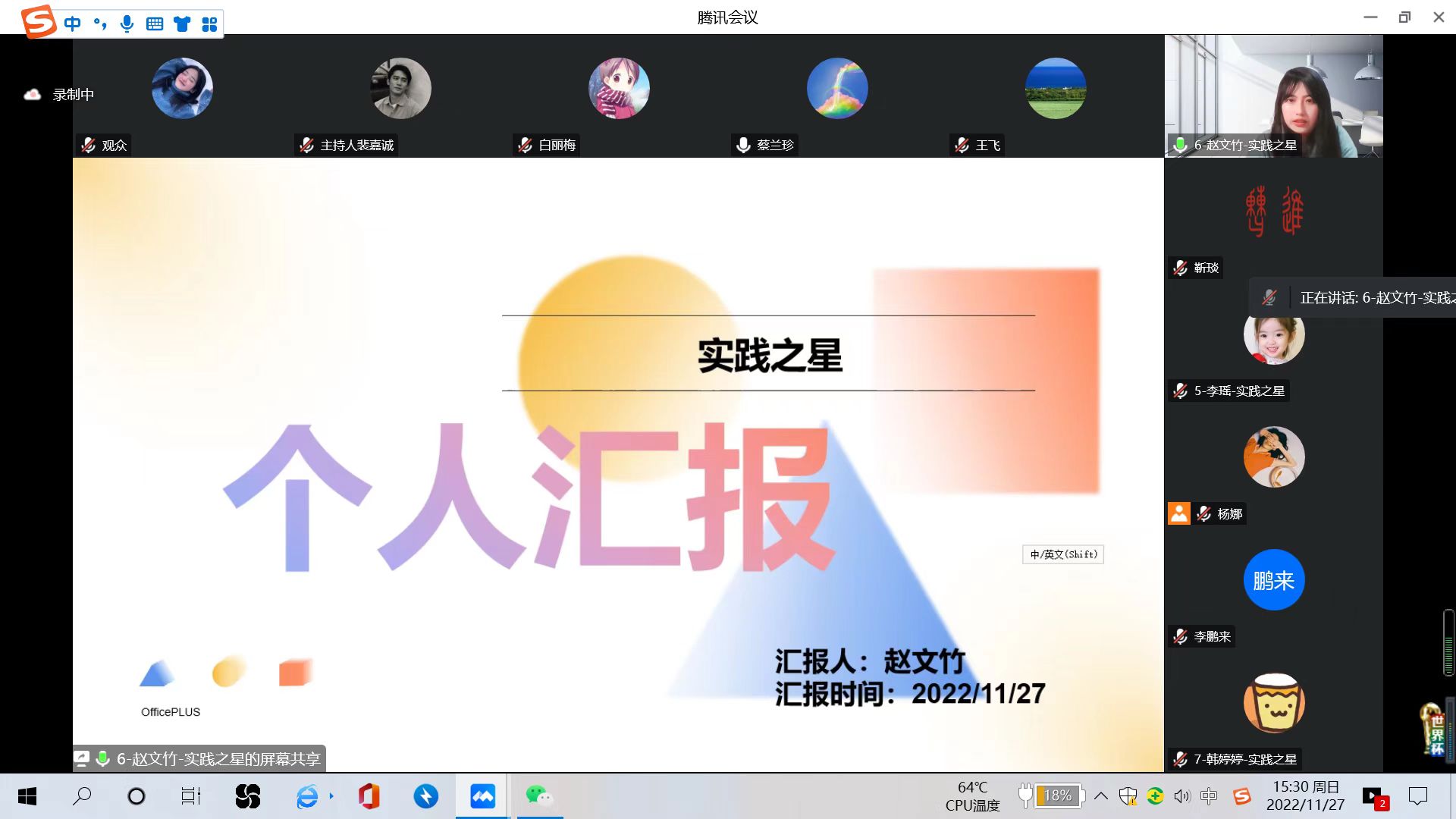Expand hidden system tray icons chevron
This screenshot has width=1456, height=819.
1101,795
